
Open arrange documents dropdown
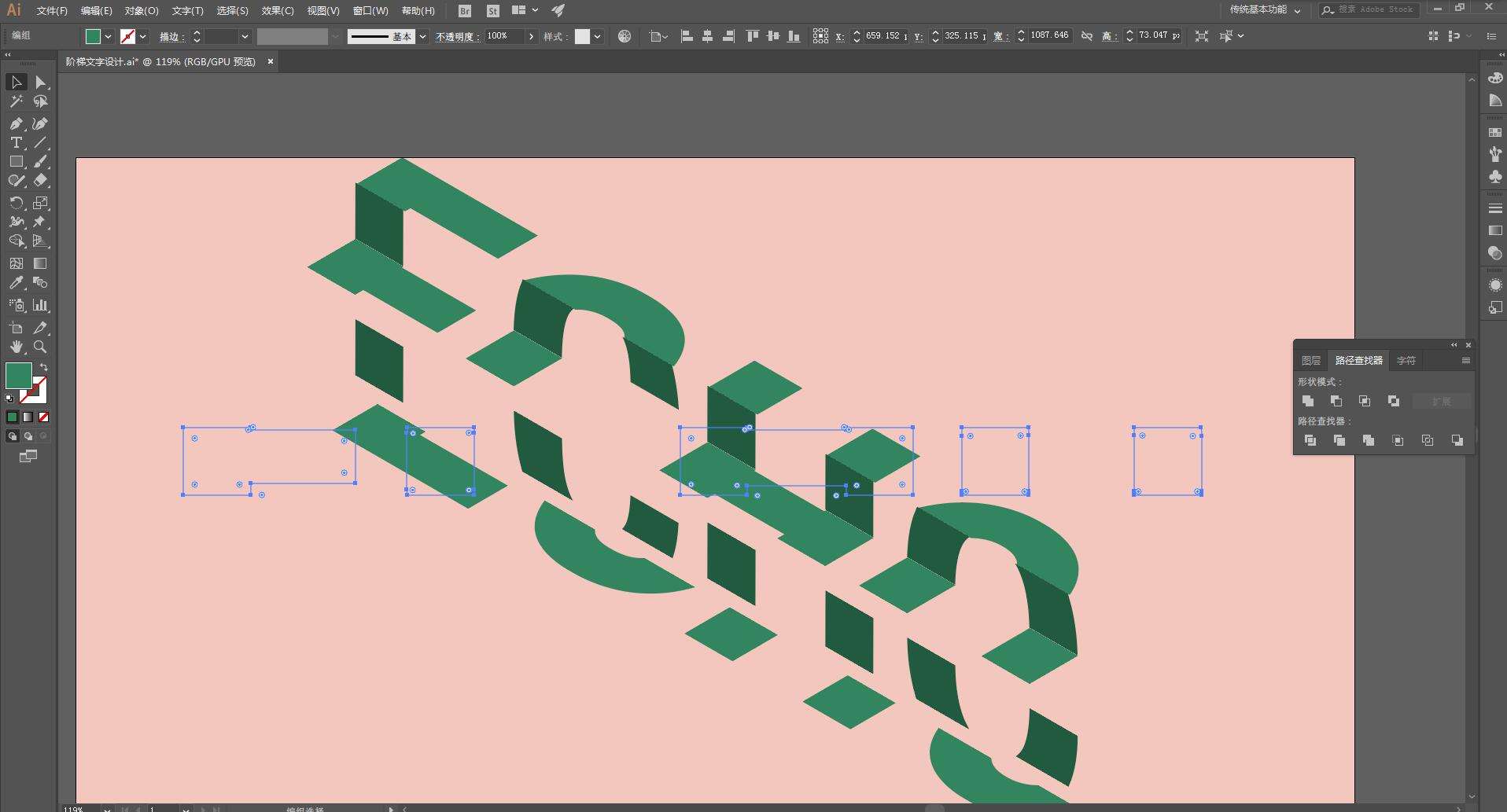click(525, 10)
